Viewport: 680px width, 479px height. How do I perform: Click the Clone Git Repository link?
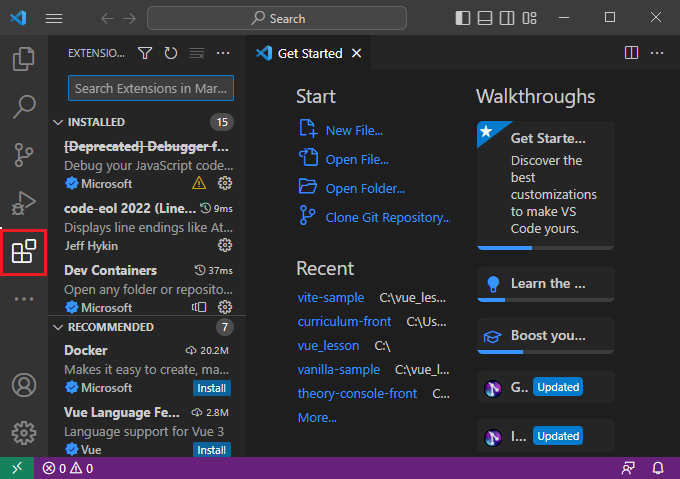[x=387, y=217]
